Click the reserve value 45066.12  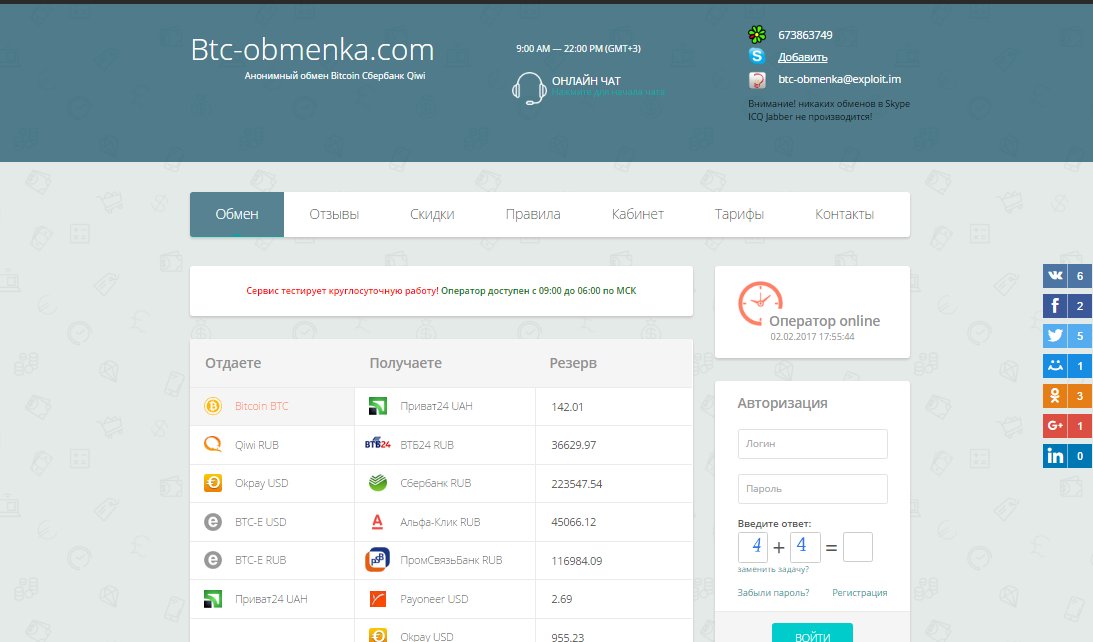[574, 522]
